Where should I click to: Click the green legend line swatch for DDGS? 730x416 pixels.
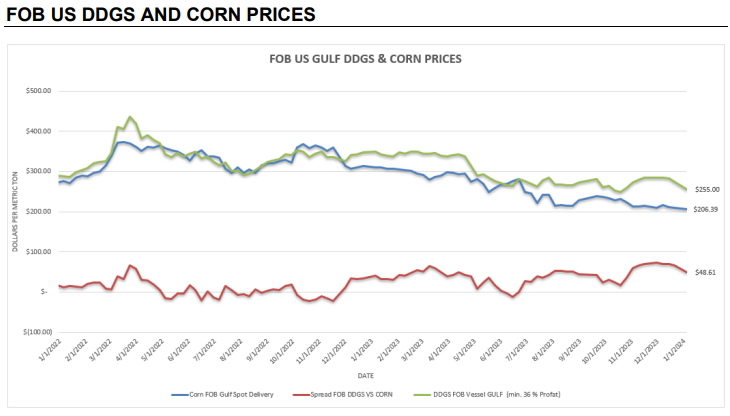tap(422, 395)
